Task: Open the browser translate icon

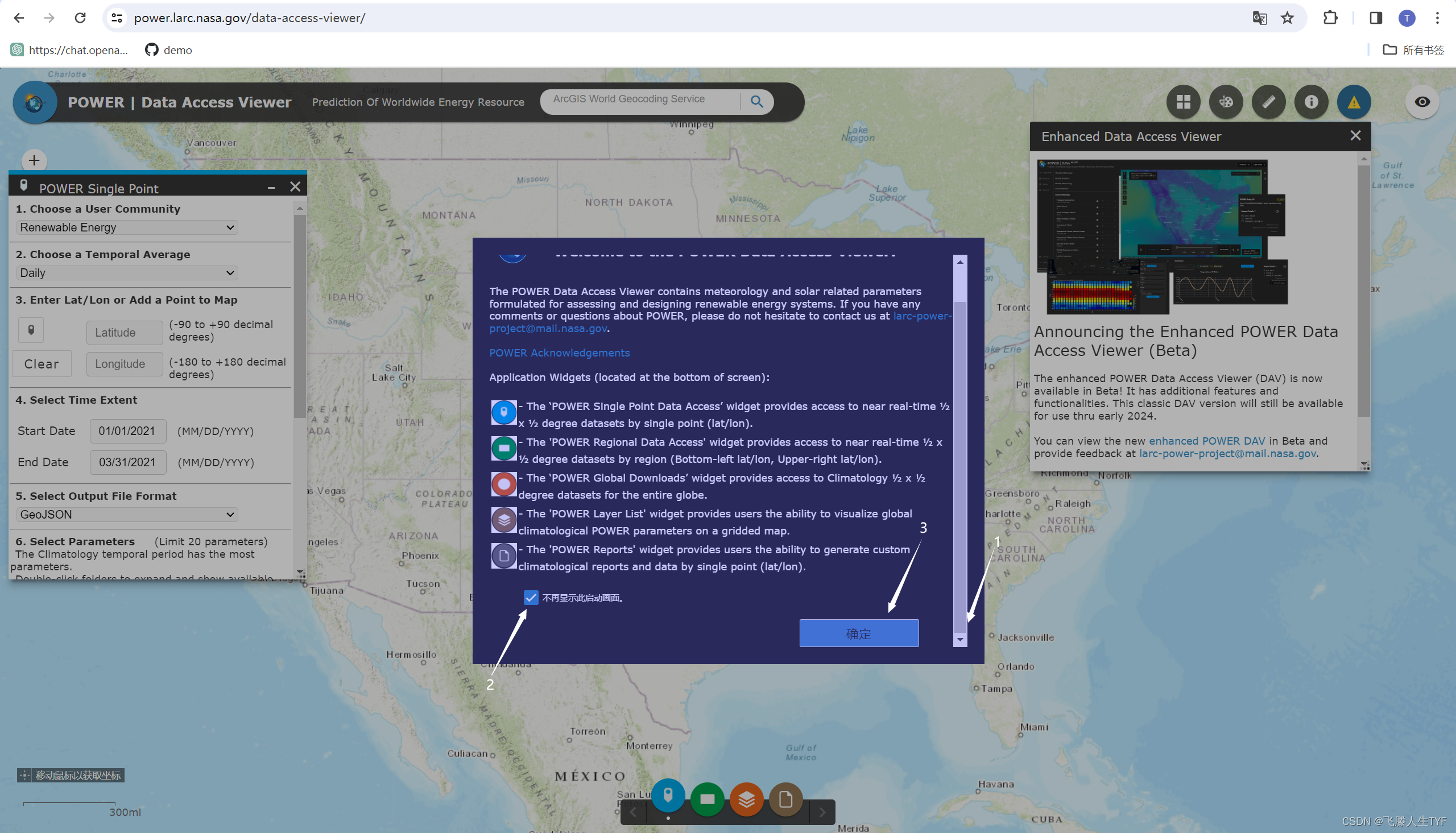Action: pos(1259,18)
